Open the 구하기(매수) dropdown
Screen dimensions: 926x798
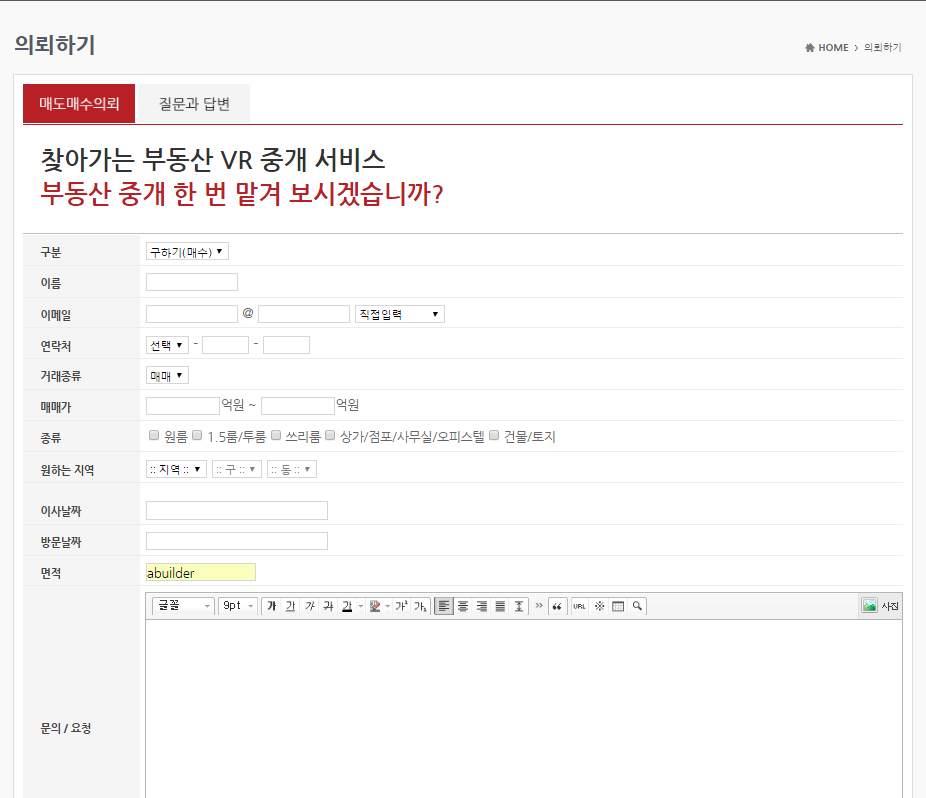point(187,252)
